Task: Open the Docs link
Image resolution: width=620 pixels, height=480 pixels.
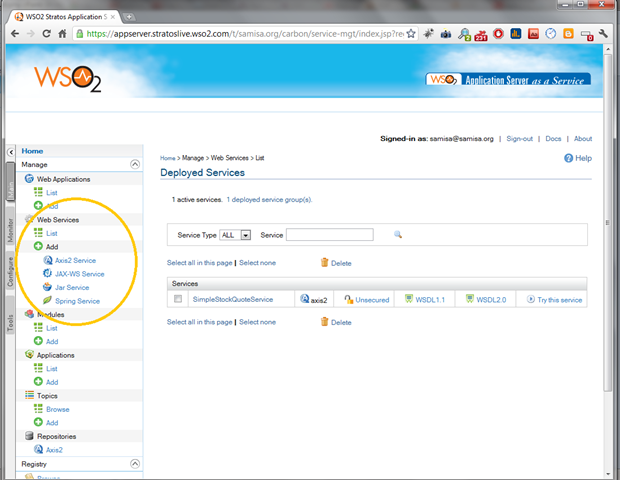Action: (x=553, y=138)
